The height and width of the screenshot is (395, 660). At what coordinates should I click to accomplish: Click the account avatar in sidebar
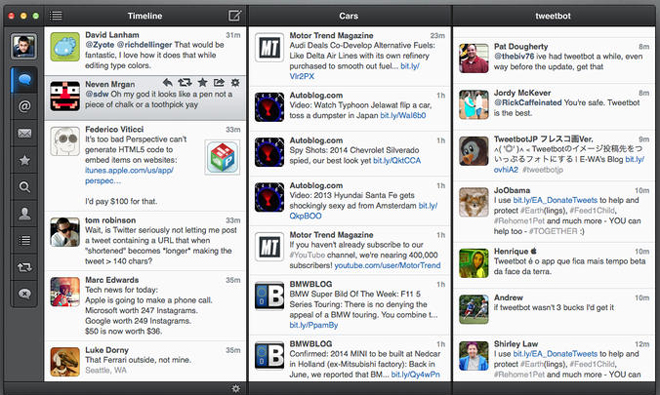pos(24,46)
